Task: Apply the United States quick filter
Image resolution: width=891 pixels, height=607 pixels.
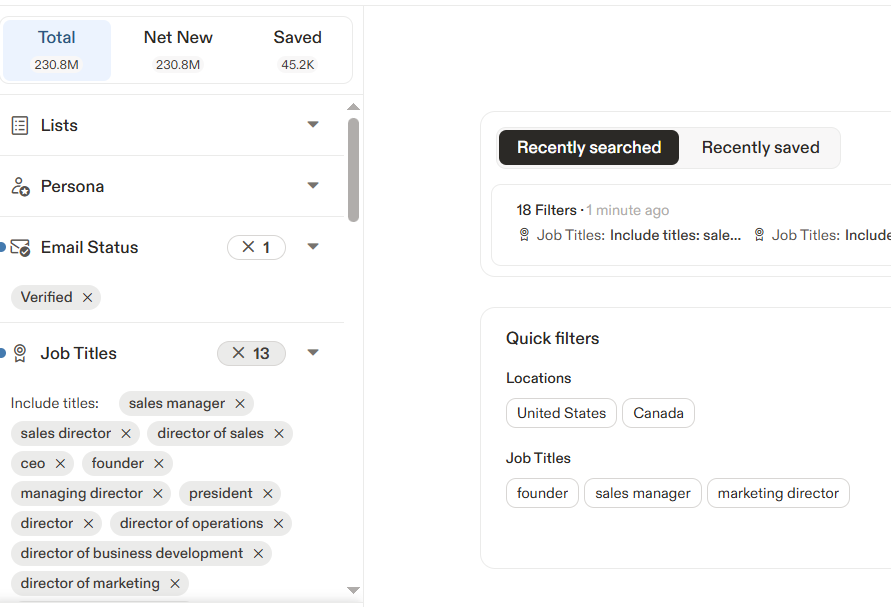Action: tap(561, 414)
